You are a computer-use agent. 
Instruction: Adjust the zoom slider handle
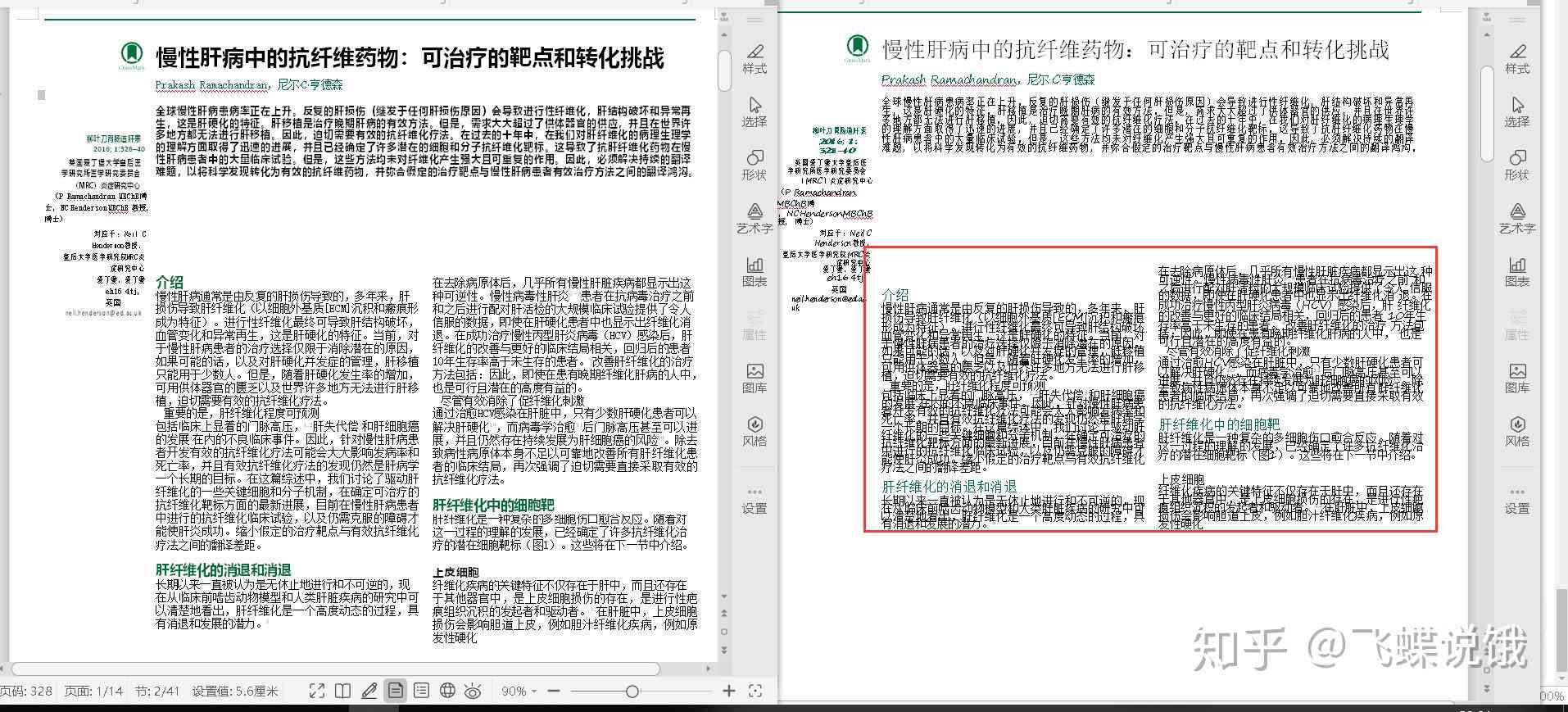coord(632,692)
